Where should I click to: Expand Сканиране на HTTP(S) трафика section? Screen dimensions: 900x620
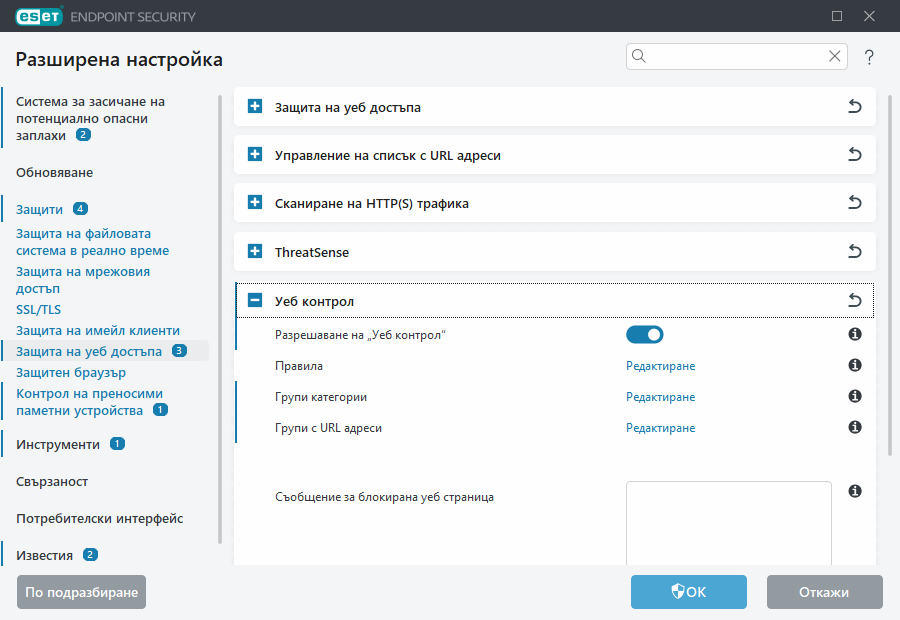click(255, 203)
